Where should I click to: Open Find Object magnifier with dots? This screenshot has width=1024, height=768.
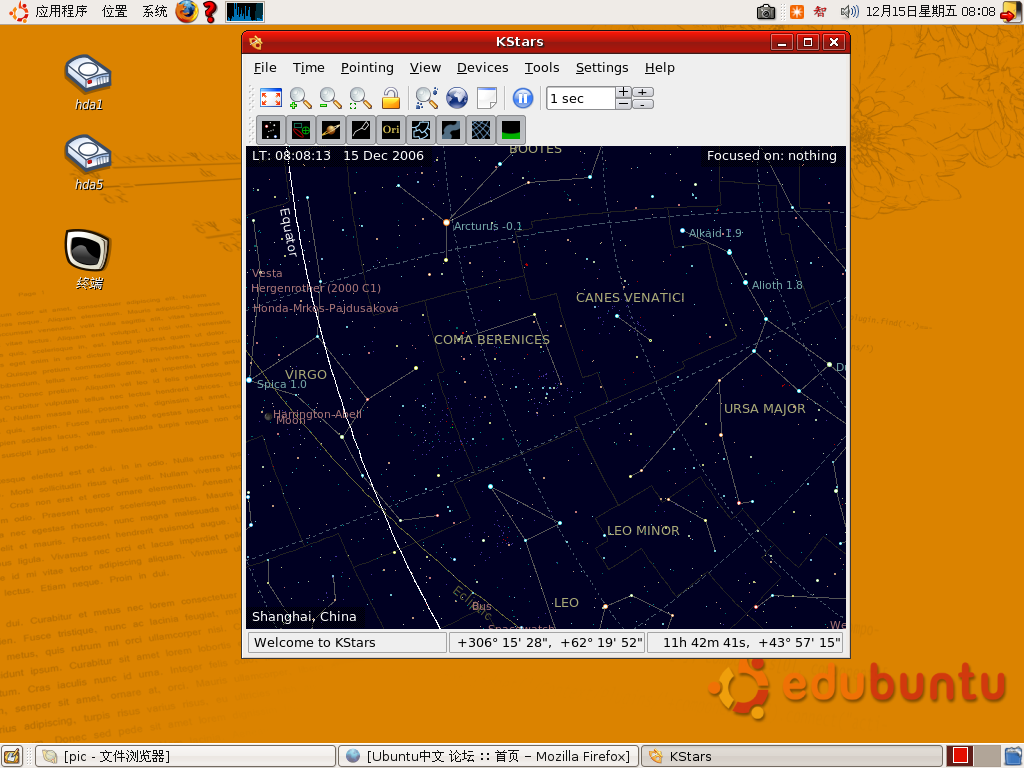pos(426,99)
